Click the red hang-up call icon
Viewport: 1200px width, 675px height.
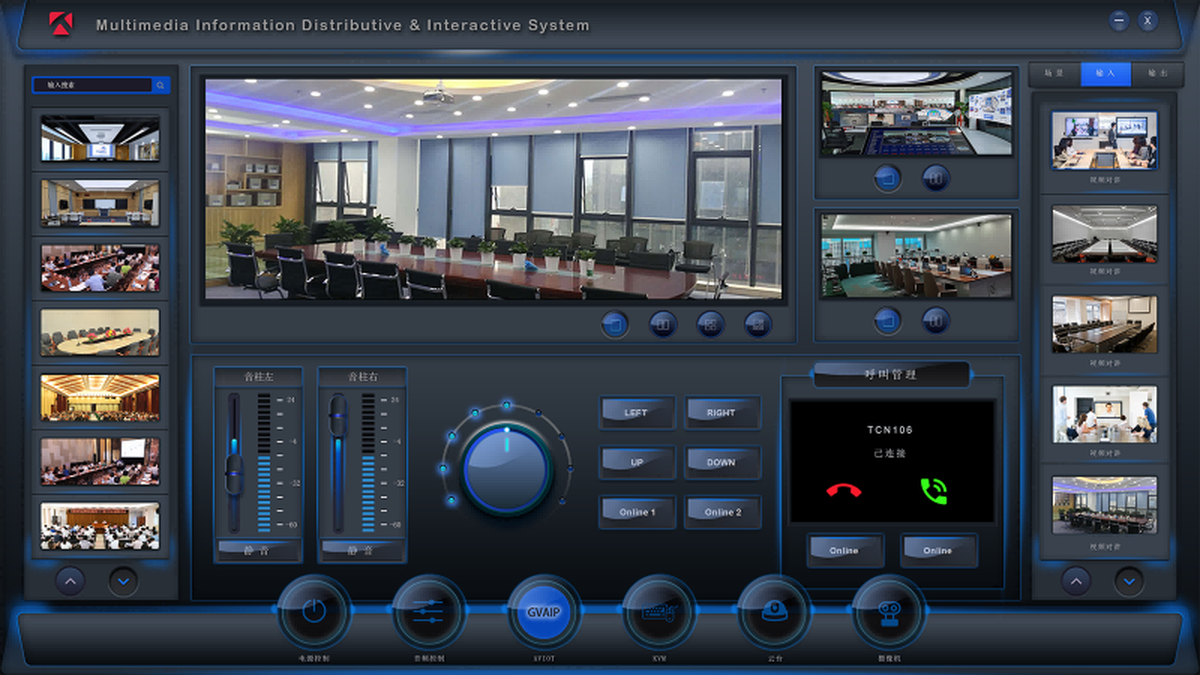tap(845, 490)
